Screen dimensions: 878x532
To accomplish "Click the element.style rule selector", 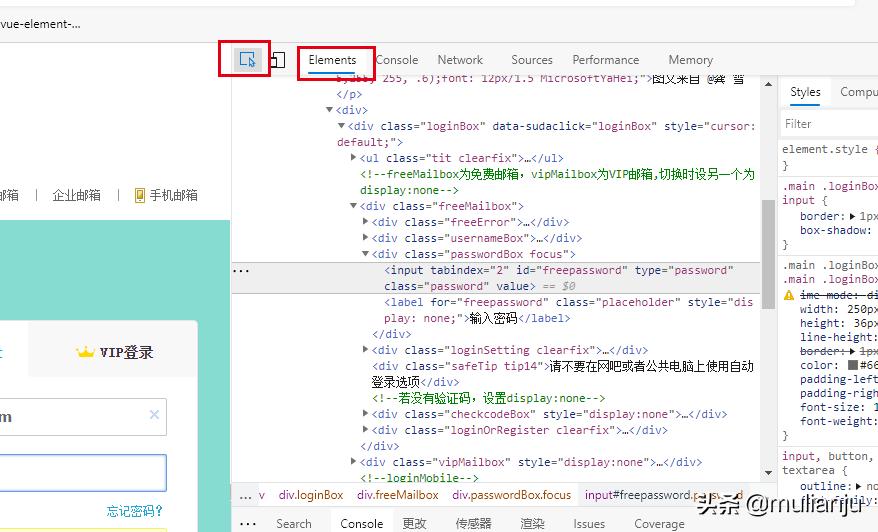I will pos(824,149).
